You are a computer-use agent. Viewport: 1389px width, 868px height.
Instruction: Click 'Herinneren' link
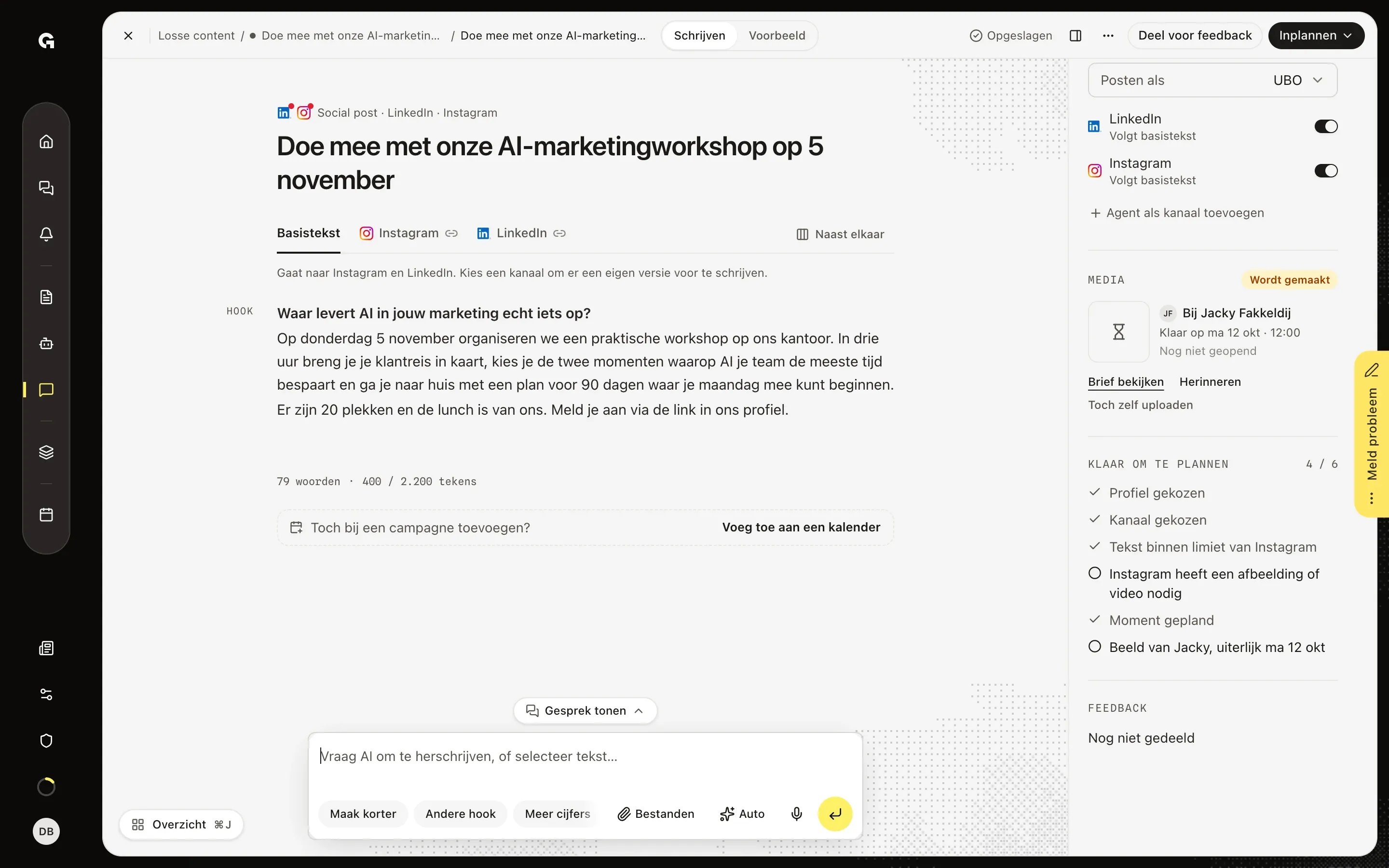tap(1210, 382)
